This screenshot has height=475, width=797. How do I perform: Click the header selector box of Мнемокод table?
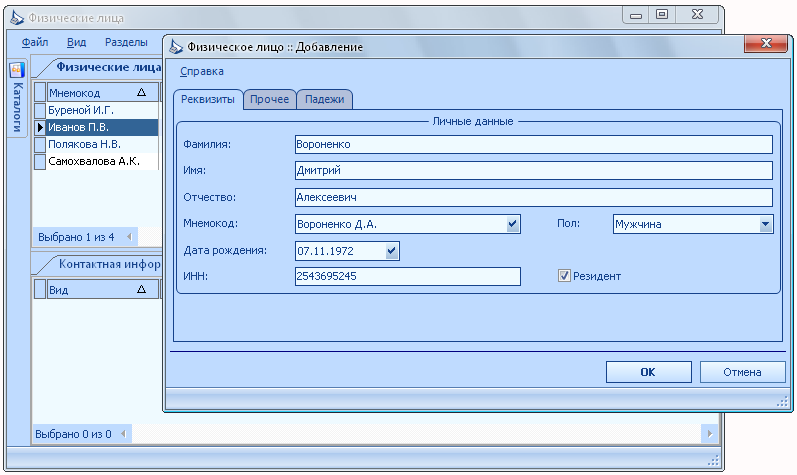[40, 92]
